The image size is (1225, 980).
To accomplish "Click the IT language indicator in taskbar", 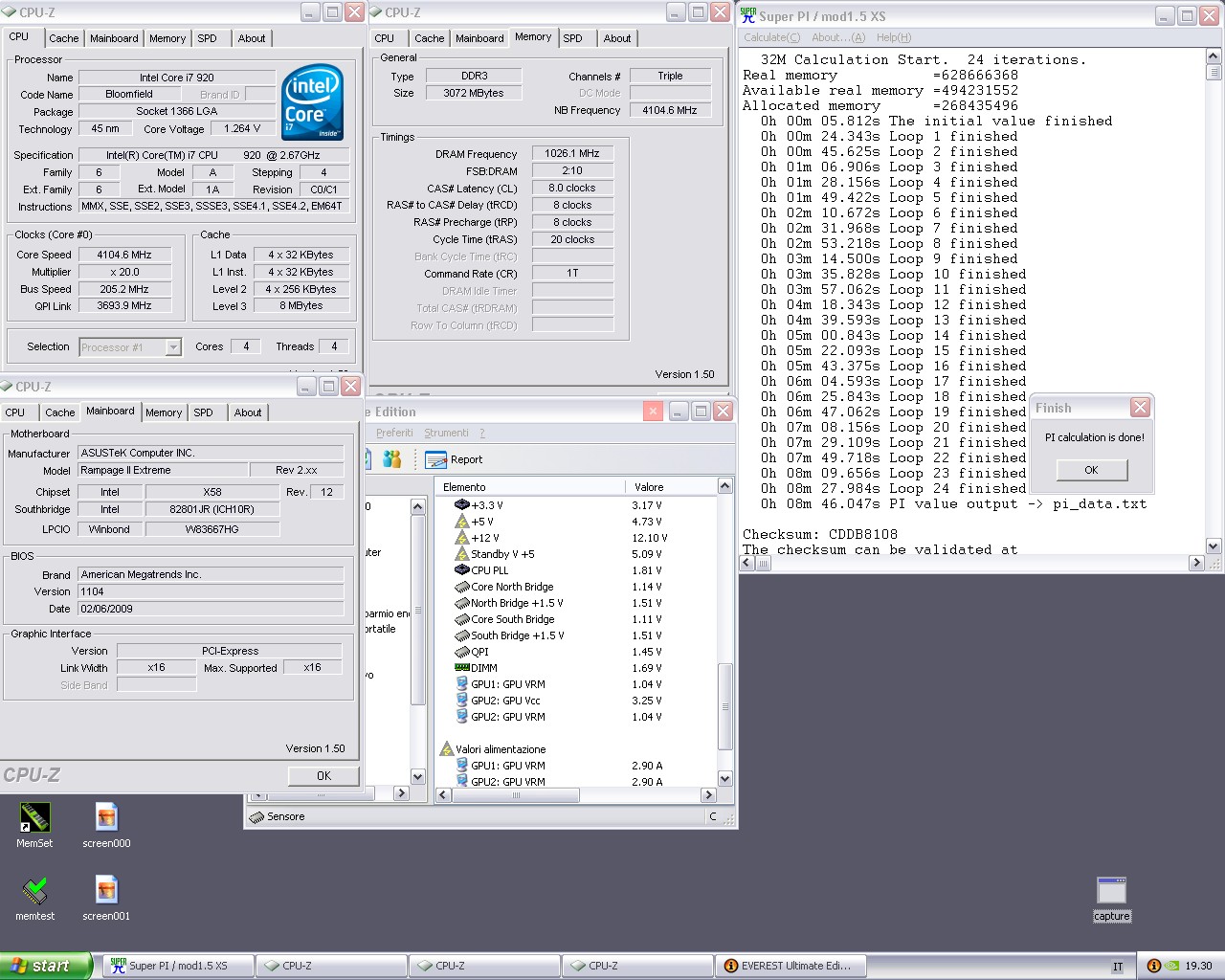I will coord(1118,967).
